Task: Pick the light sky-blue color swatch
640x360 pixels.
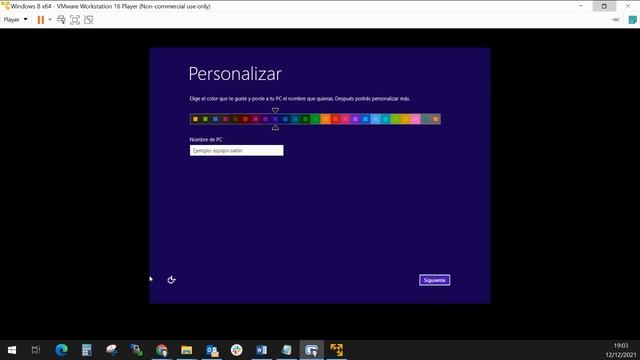Action: click(x=376, y=119)
